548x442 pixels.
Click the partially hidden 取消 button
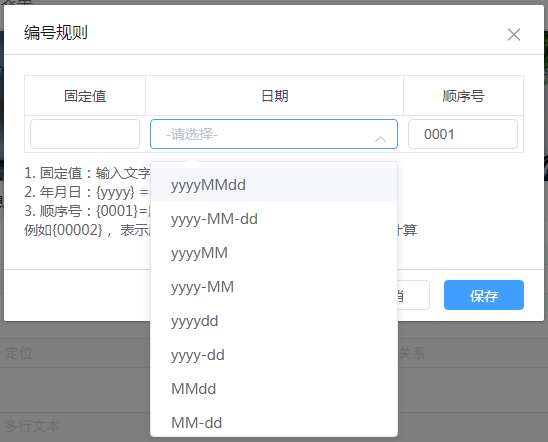pyautogui.click(x=413, y=295)
